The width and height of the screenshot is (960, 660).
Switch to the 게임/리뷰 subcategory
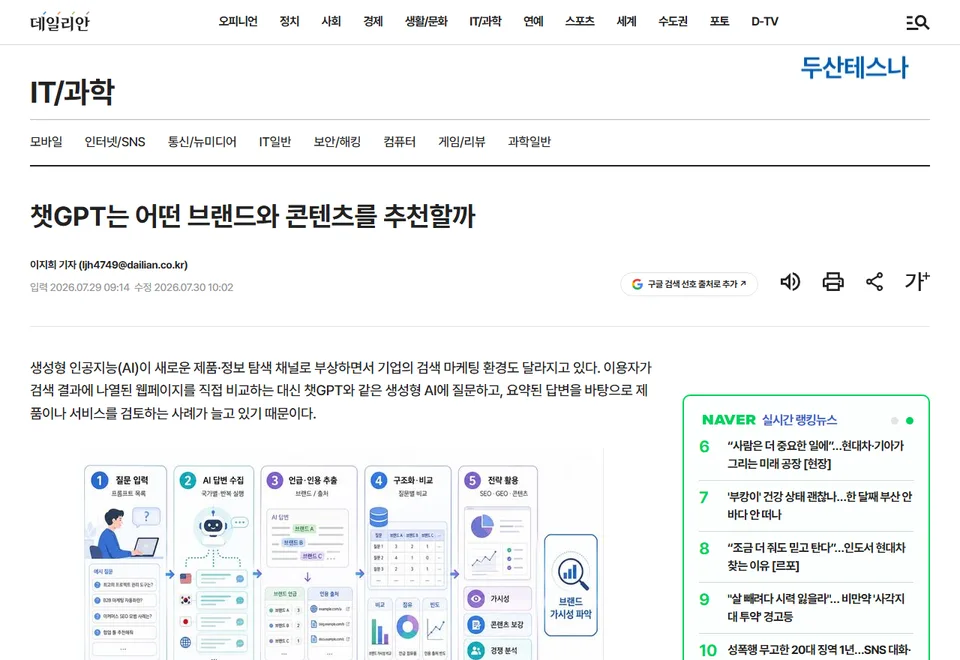tap(462, 141)
